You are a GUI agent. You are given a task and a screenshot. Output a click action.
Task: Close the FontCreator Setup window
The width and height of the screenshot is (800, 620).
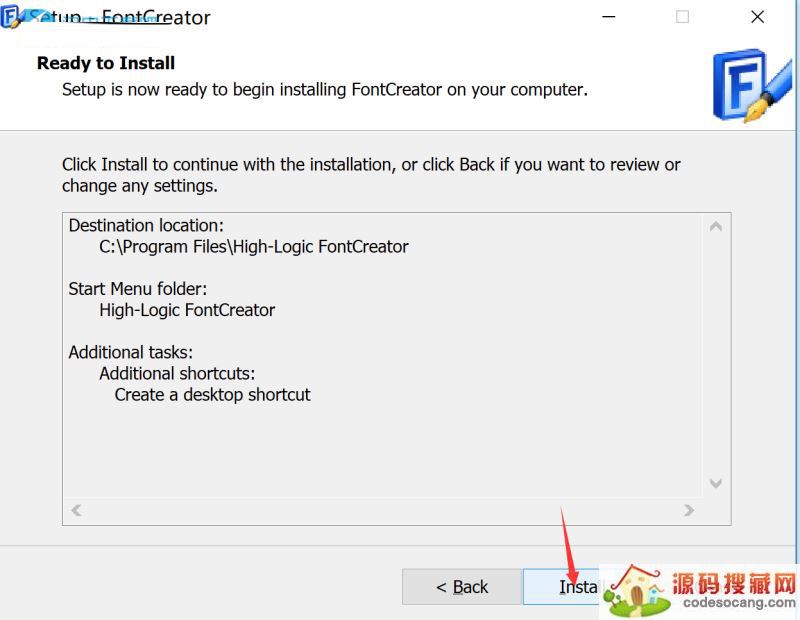tap(757, 17)
